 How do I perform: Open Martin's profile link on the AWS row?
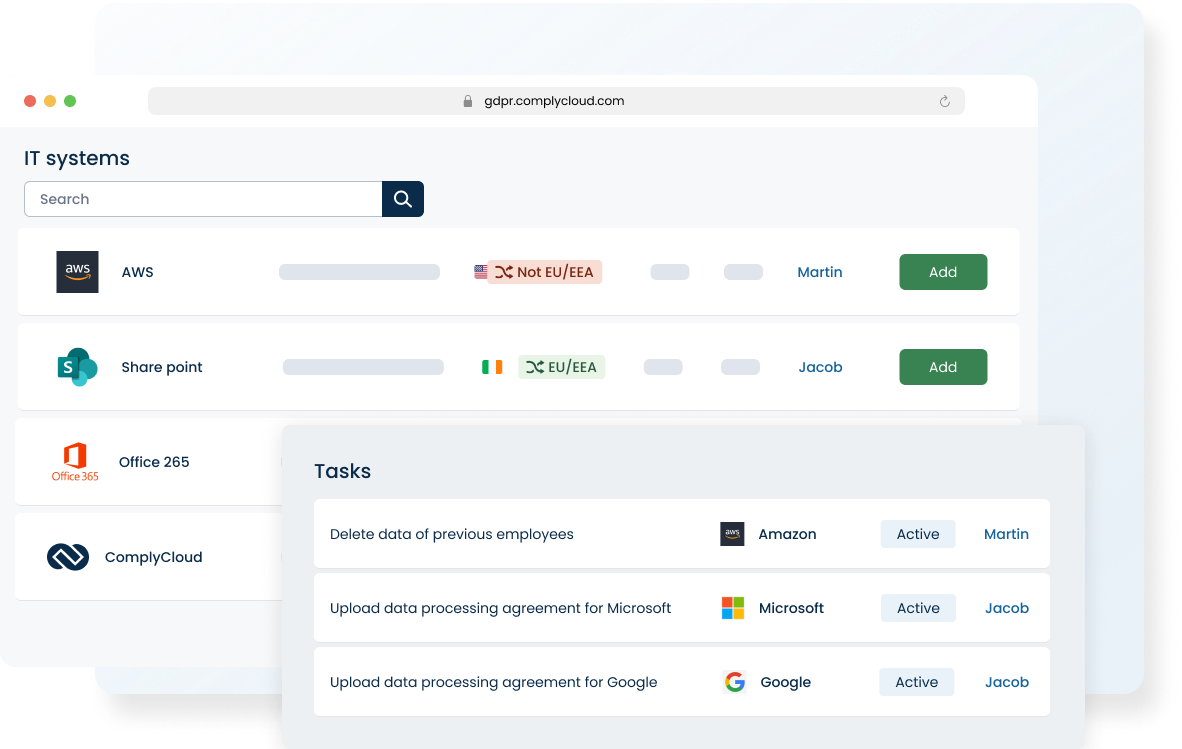click(x=819, y=271)
